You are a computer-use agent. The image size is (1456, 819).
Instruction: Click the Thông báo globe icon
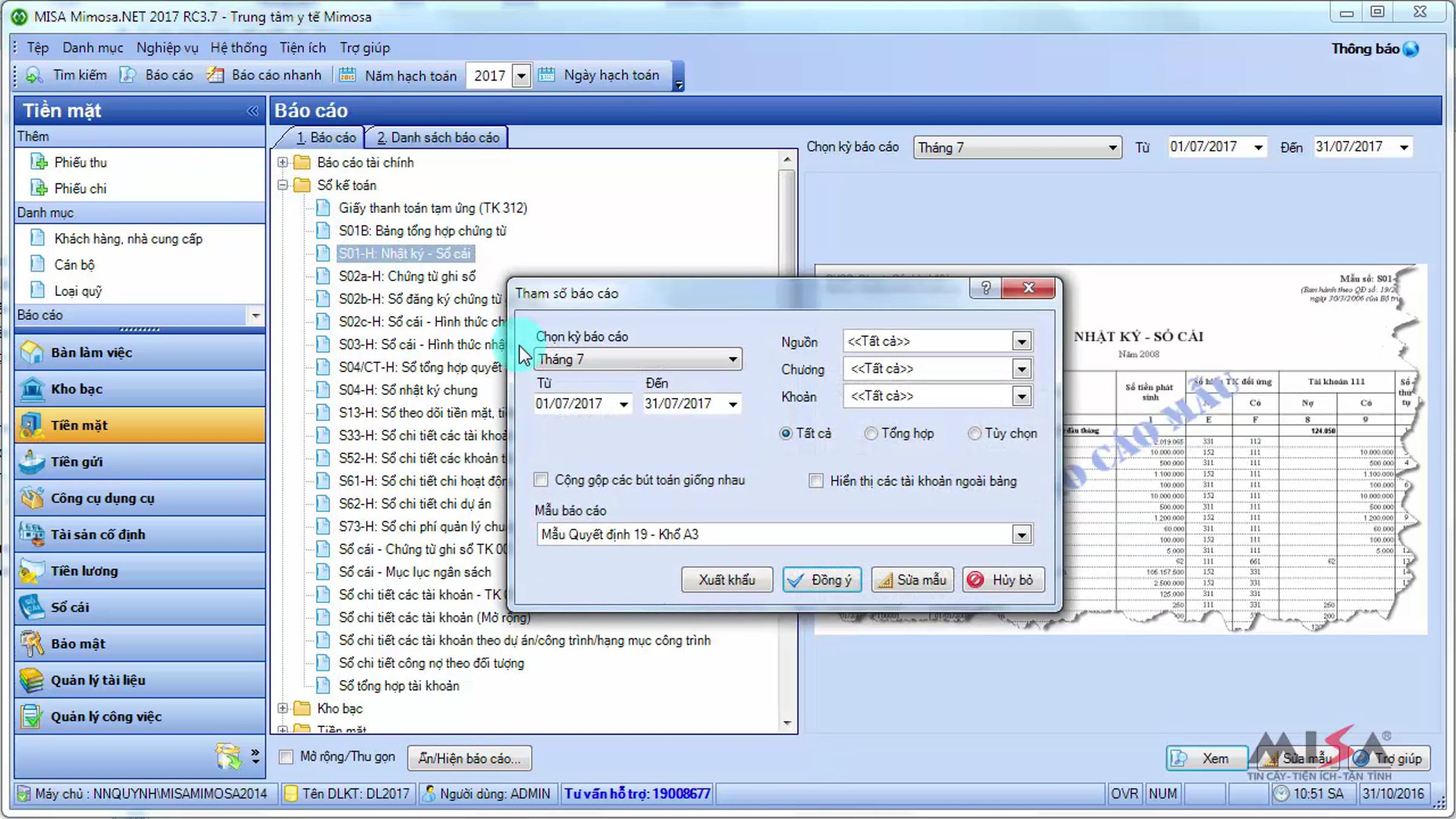coord(1411,49)
